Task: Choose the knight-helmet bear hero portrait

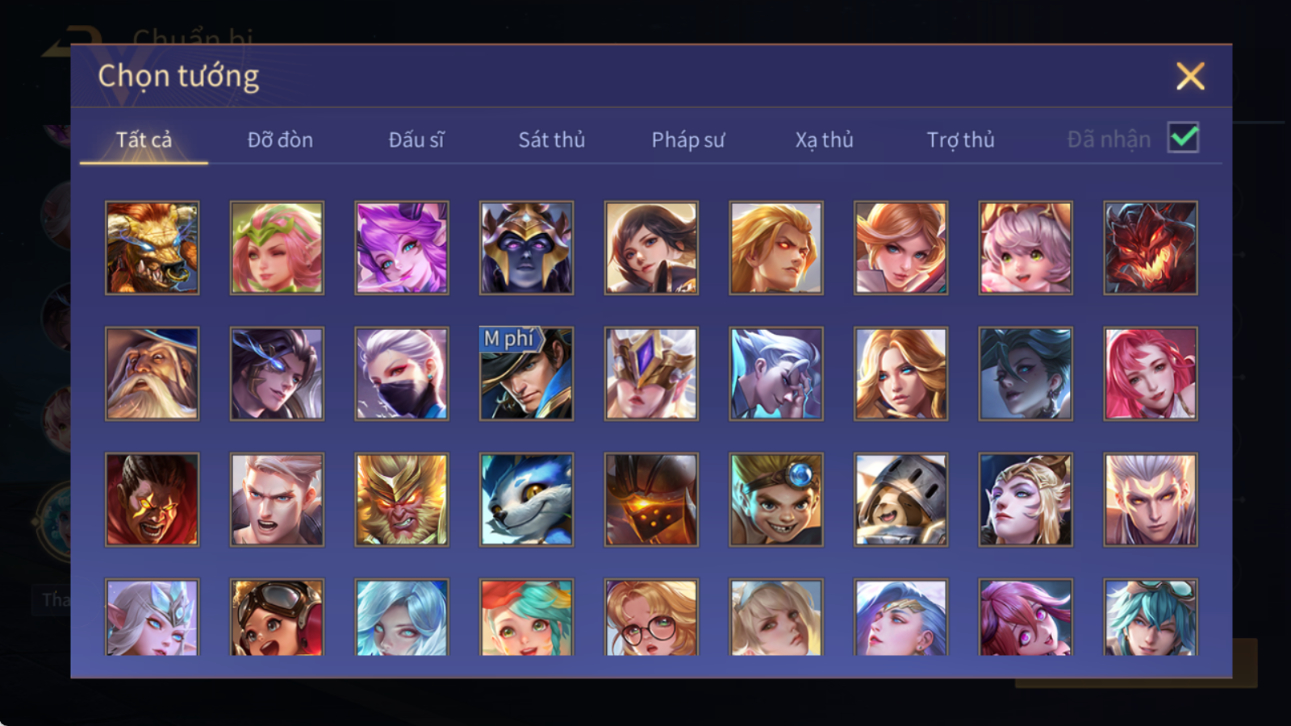Action: (901, 500)
